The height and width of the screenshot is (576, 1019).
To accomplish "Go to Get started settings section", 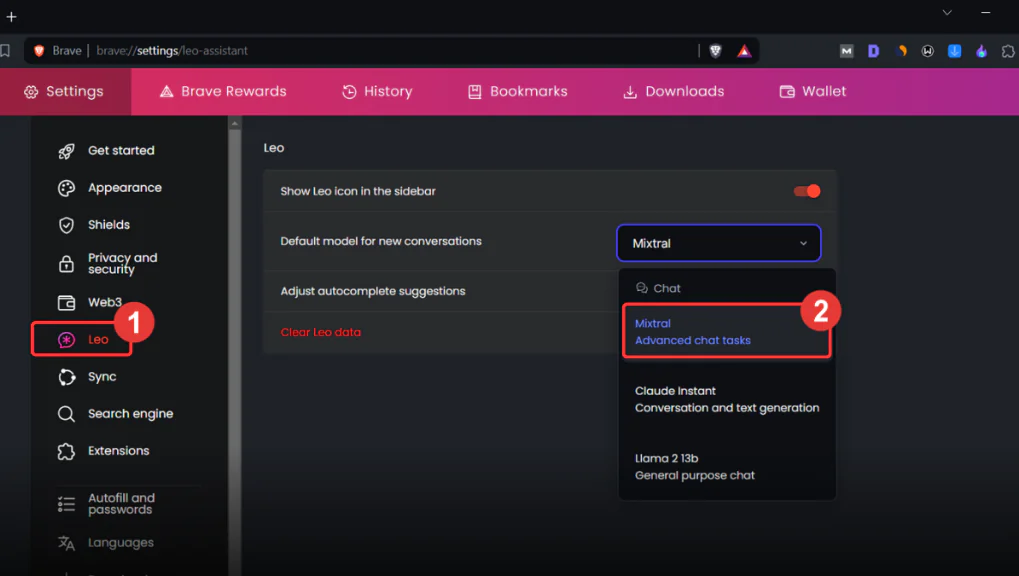I will pos(122,151).
